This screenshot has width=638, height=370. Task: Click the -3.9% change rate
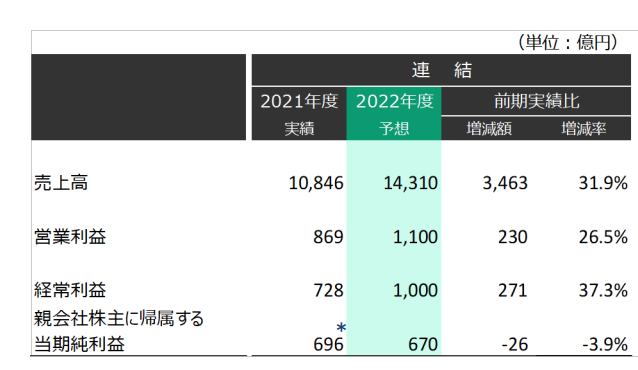coord(605,345)
